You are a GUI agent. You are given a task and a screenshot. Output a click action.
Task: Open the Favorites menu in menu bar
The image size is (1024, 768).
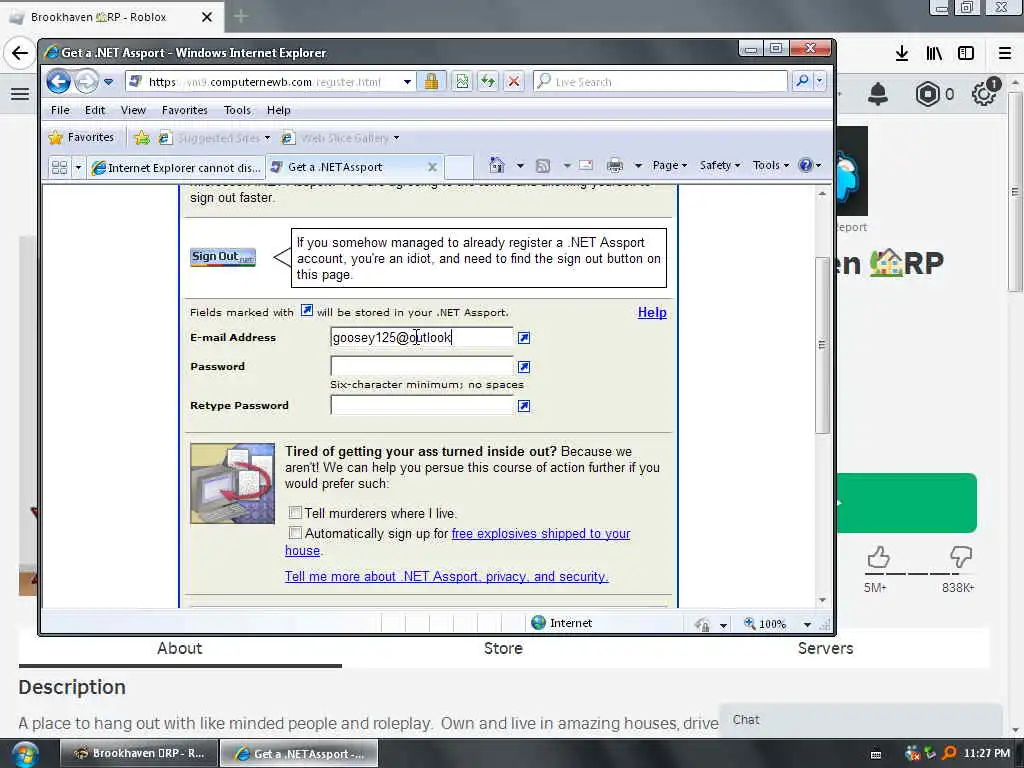pyautogui.click(x=185, y=110)
